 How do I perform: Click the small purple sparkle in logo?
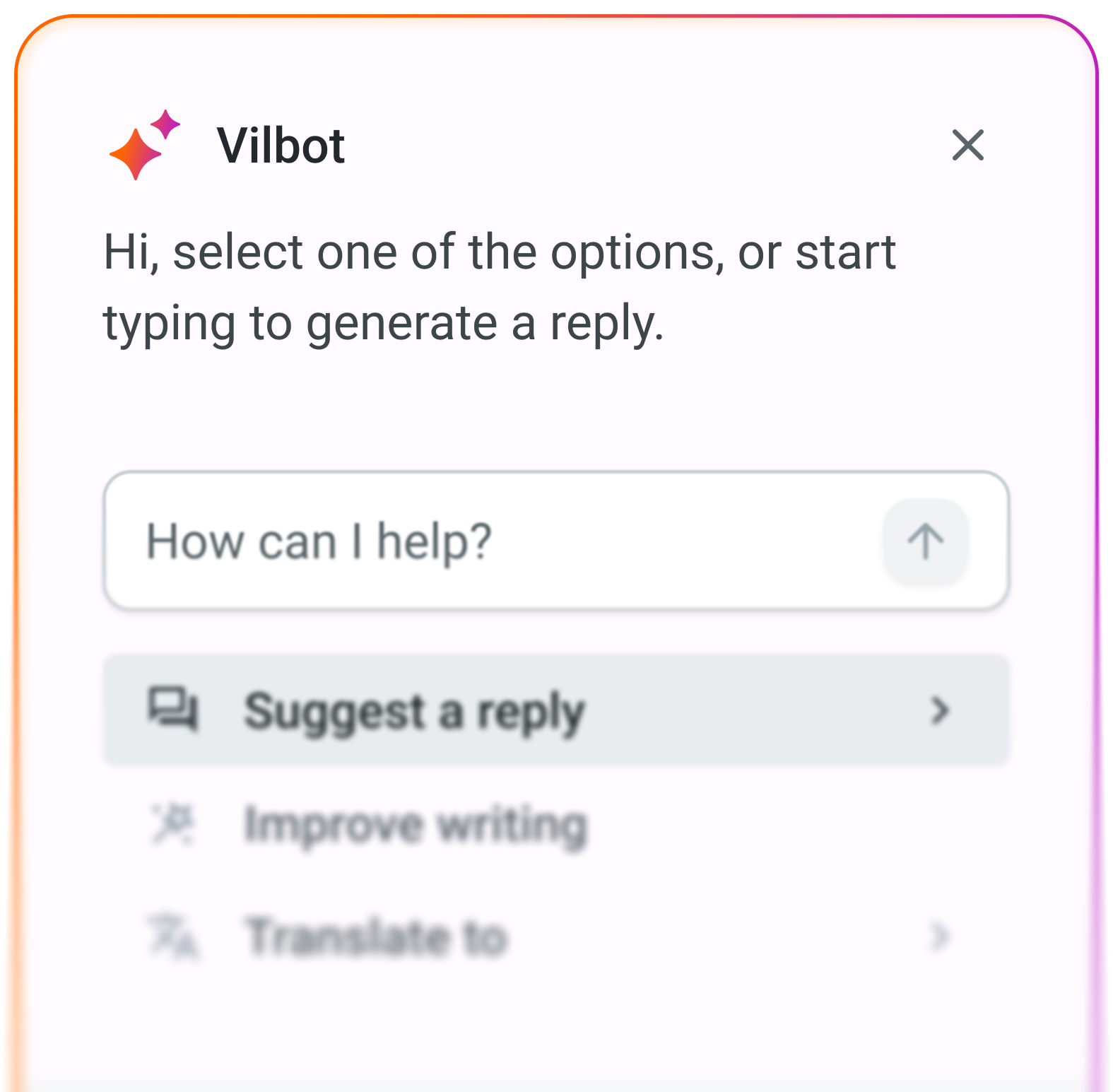tap(165, 124)
